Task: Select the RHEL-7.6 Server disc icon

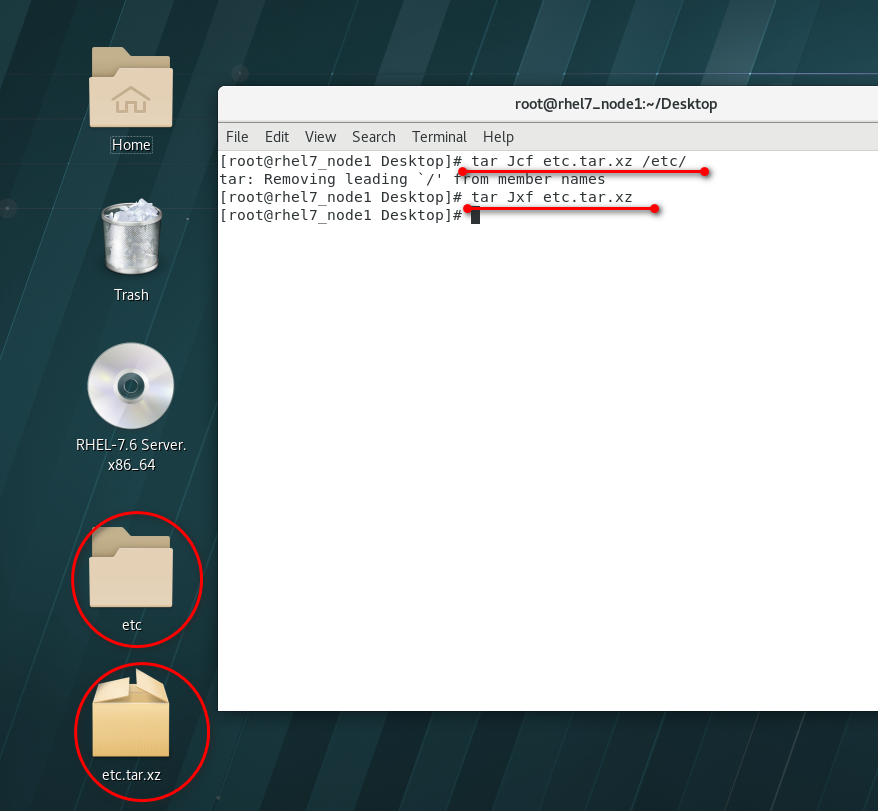Action: point(131,386)
